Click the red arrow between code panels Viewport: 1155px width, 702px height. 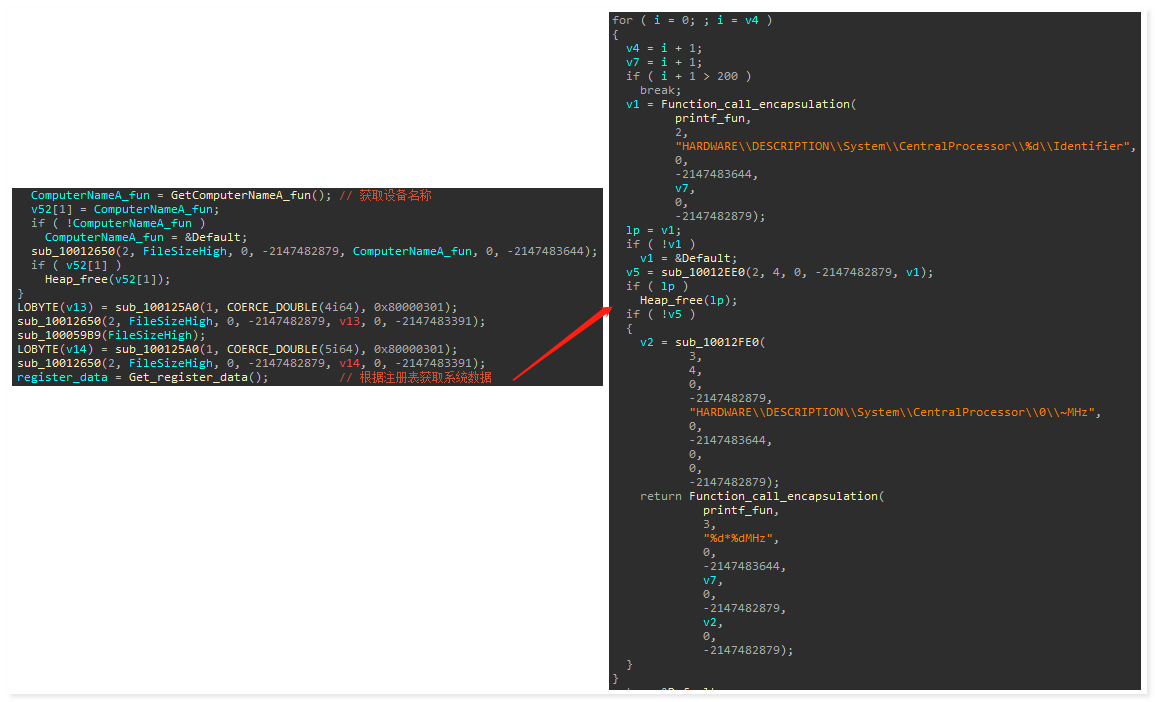click(x=561, y=344)
